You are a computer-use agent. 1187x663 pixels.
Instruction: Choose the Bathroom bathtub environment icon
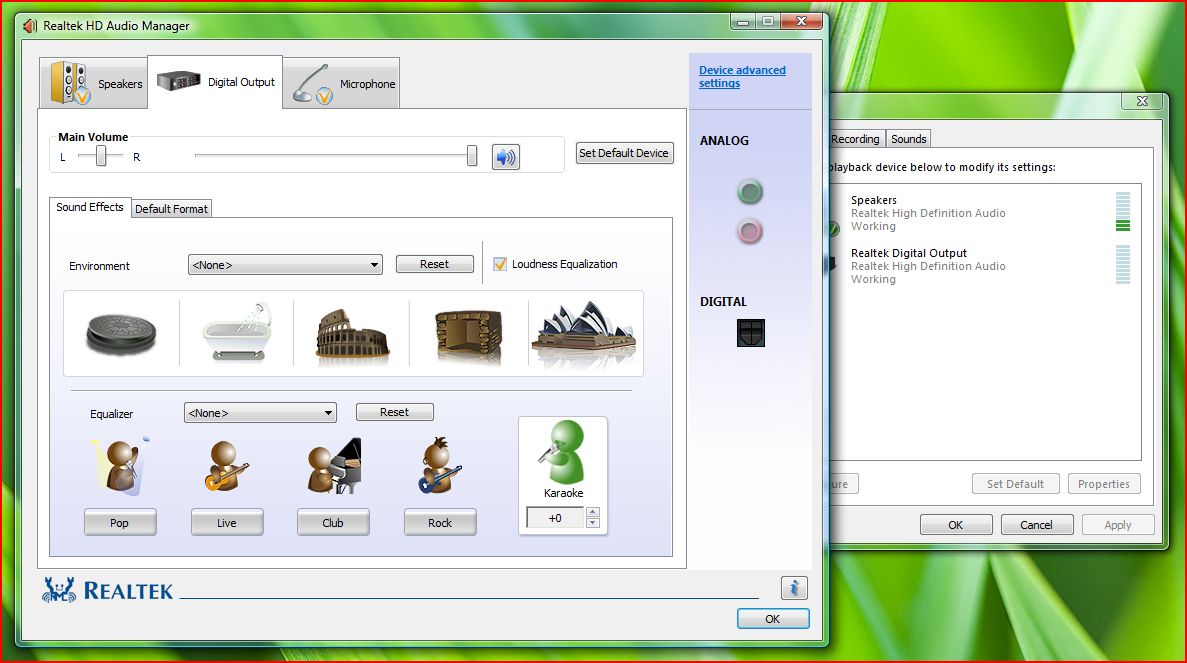(x=237, y=333)
